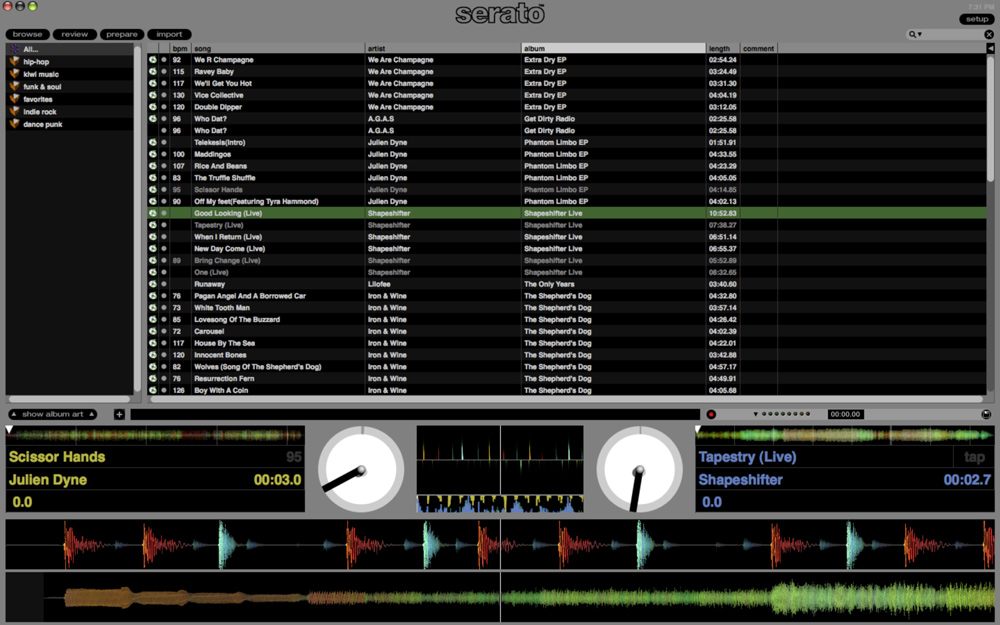Toggle the red record button

pos(711,415)
